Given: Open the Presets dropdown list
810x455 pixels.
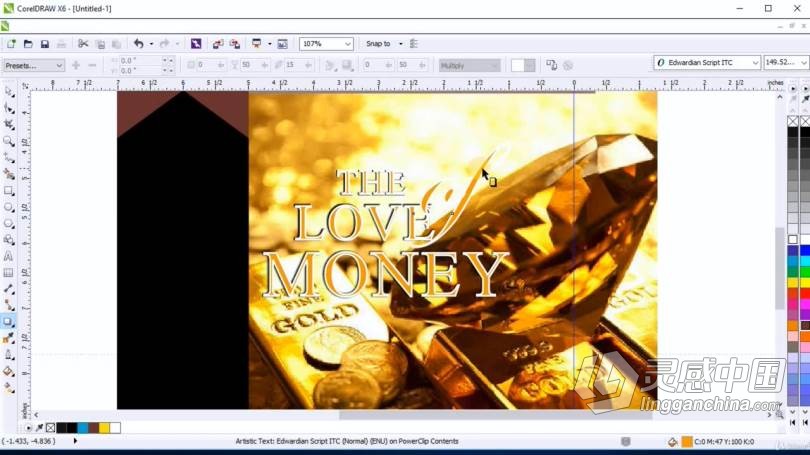Looking at the screenshot, I should tap(33, 66).
